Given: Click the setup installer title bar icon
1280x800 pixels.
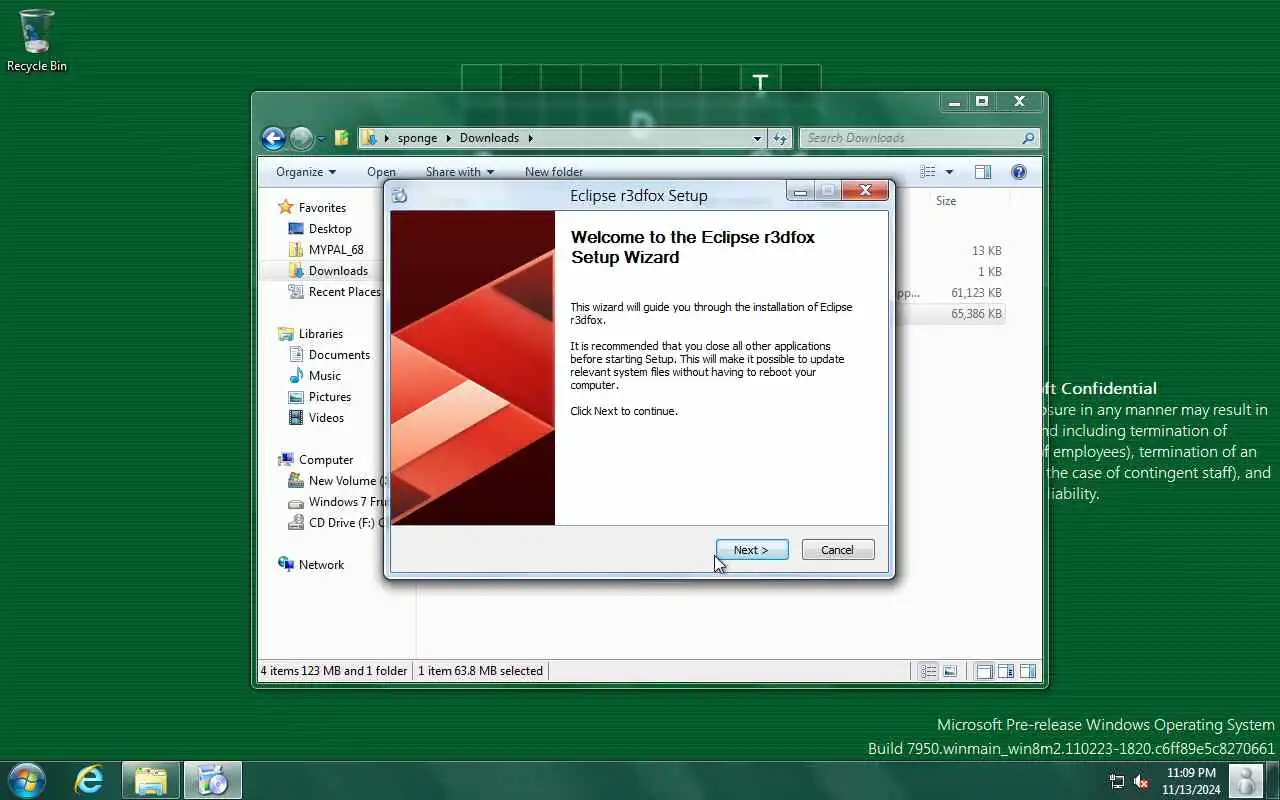Looking at the screenshot, I should coord(400,196).
